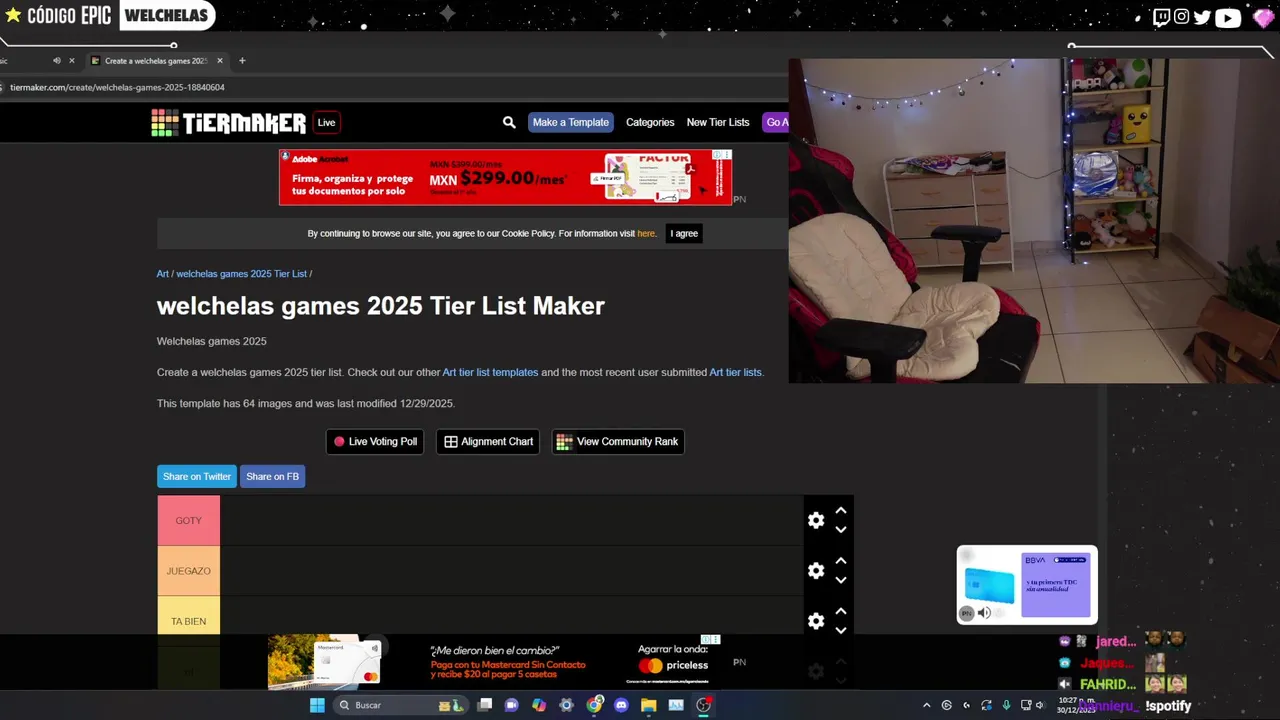Click the pink GOTY tier label
Screen dimensions: 1280x720
pyautogui.click(x=188, y=520)
